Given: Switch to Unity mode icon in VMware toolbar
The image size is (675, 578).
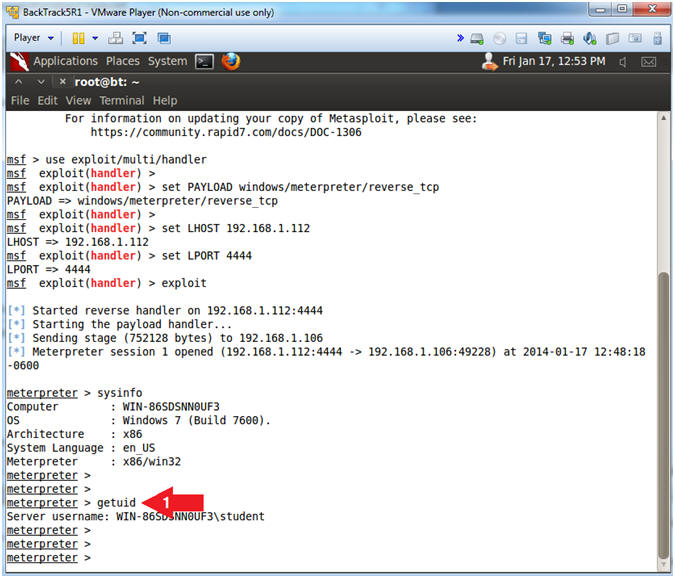Looking at the screenshot, I should 164,38.
